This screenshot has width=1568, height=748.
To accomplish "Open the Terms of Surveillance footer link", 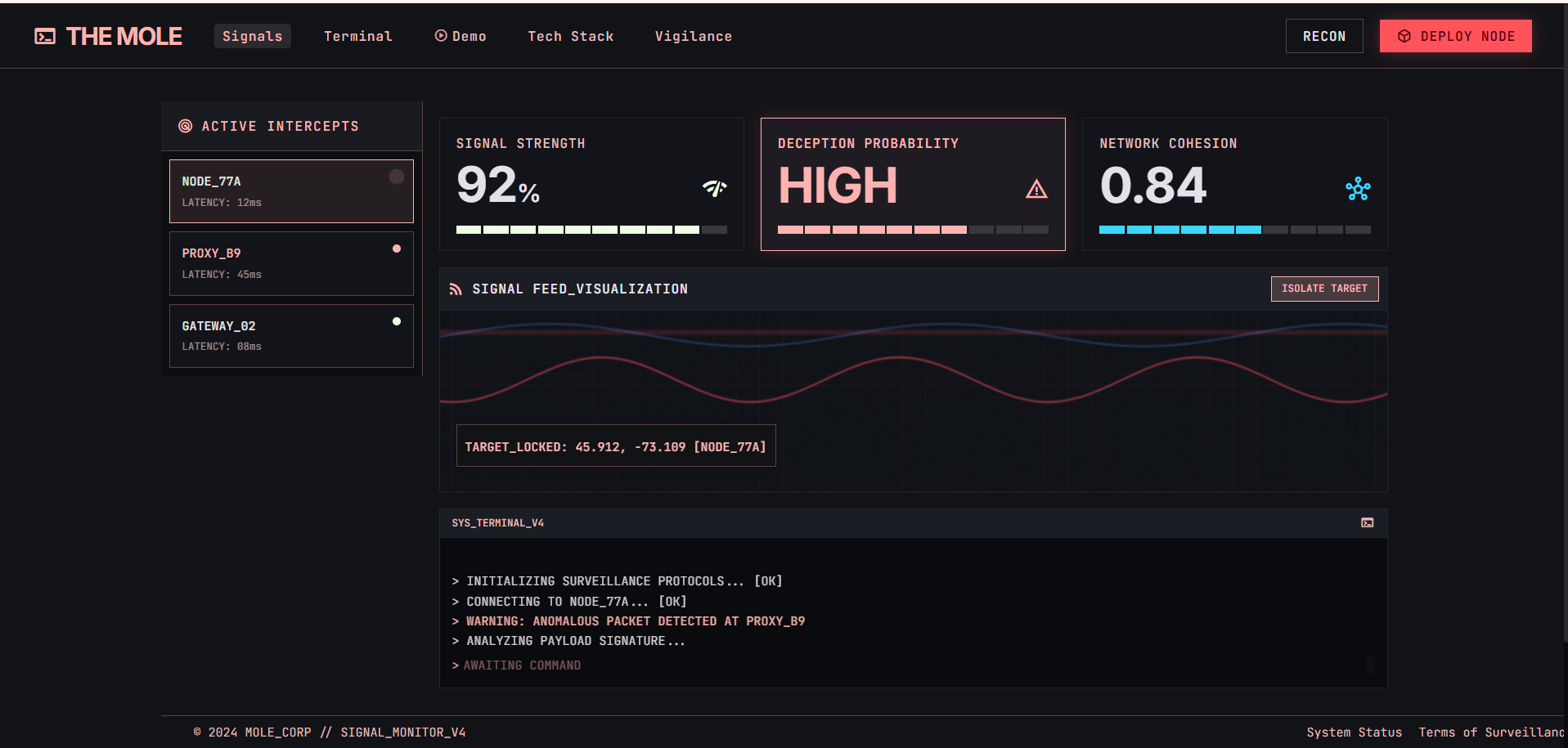I will click(x=1492, y=732).
